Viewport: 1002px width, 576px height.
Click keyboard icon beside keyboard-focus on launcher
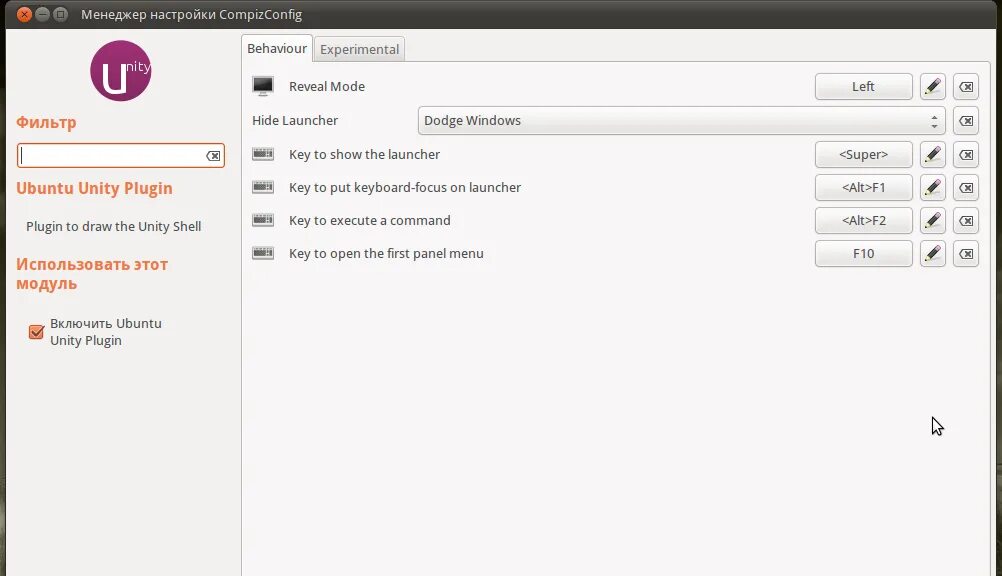click(x=263, y=187)
